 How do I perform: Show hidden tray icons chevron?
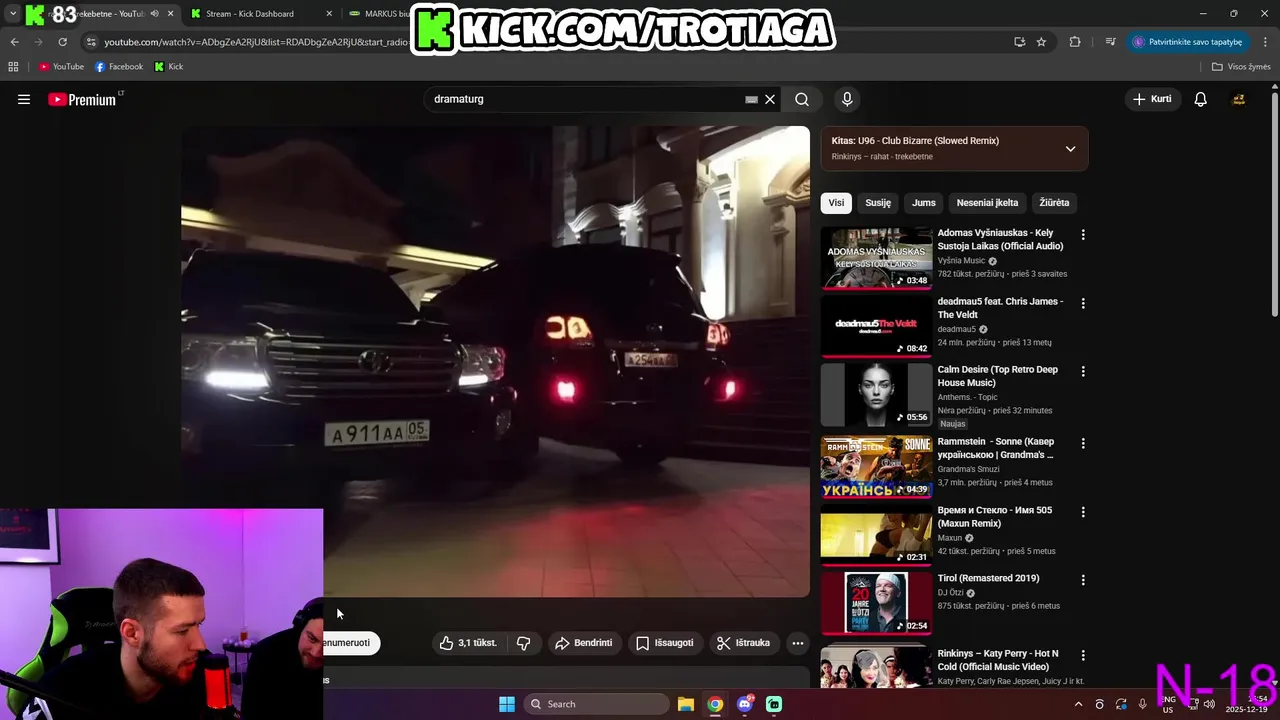pyautogui.click(x=1078, y=704)
